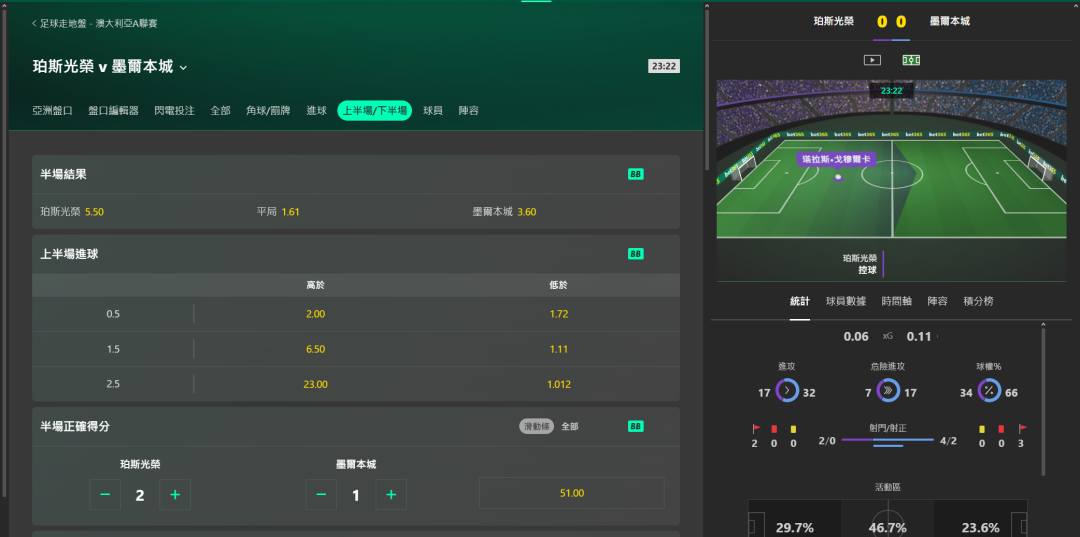Select the pitch view icon
This screenshot has width=1080, height=537.
pyautogui.click(x=911, y=60)
